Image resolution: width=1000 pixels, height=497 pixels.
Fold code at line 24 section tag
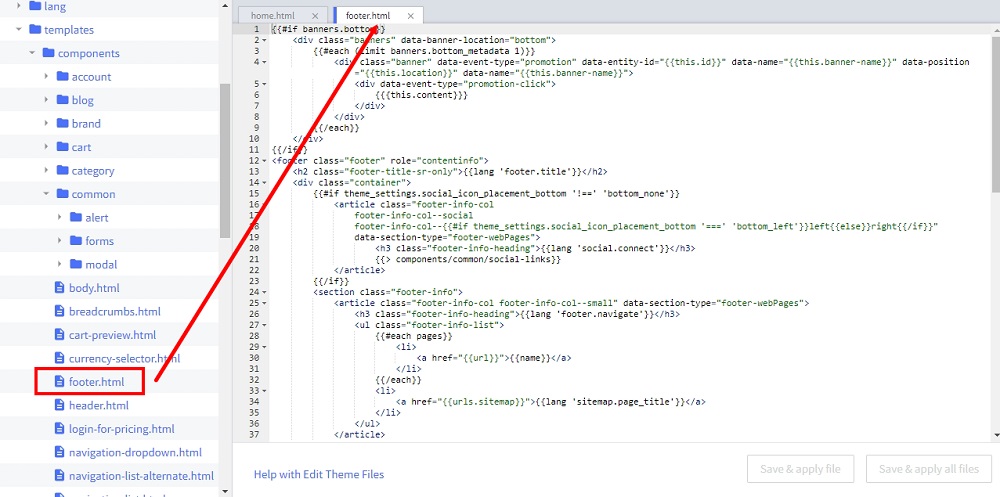pos(265,292)
